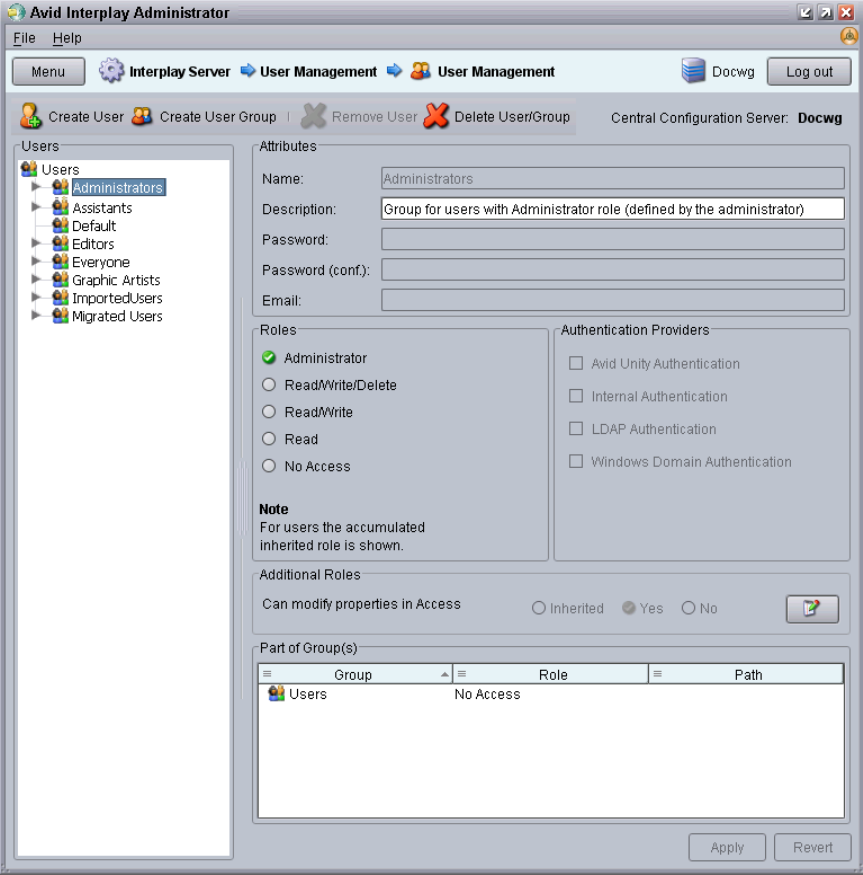Click first User Management breadcrumb link
The height and width of the screenshot is (875, 863).
318,71
